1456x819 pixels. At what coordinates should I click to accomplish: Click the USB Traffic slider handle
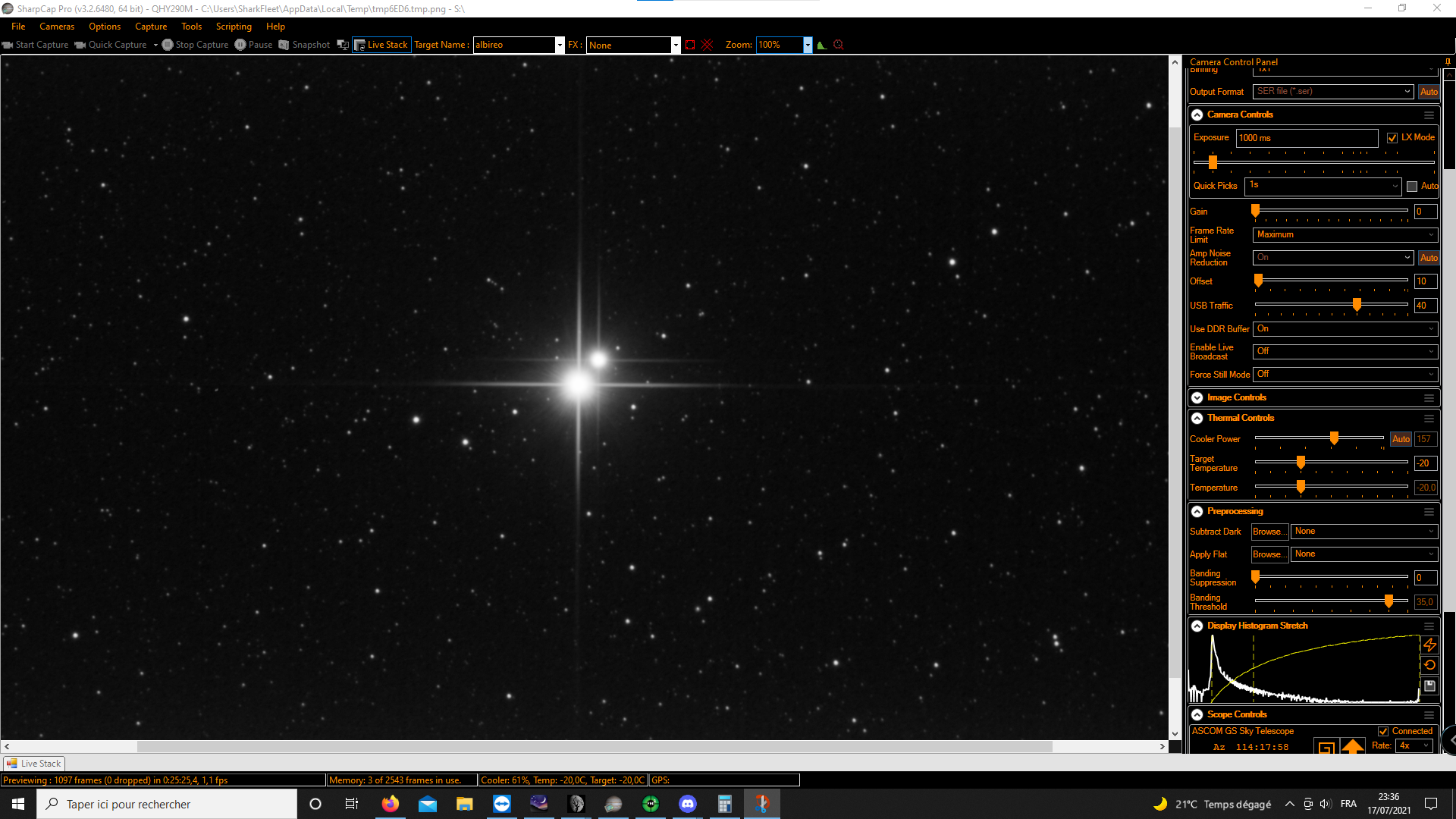[x=1357, y=305]
